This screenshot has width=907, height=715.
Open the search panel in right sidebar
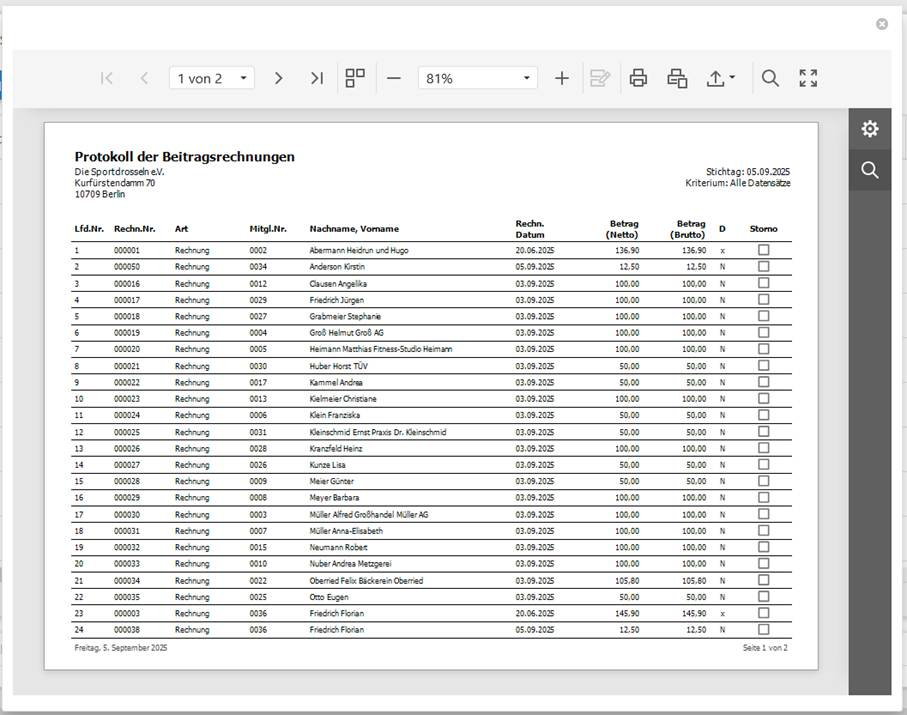(870, 170)
